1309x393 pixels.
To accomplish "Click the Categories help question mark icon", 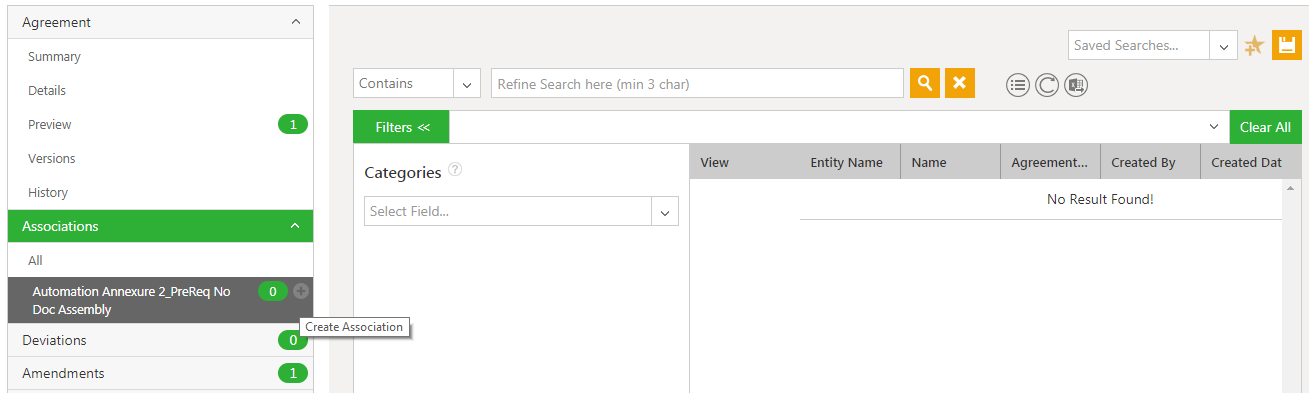I will tap(455, 170).
